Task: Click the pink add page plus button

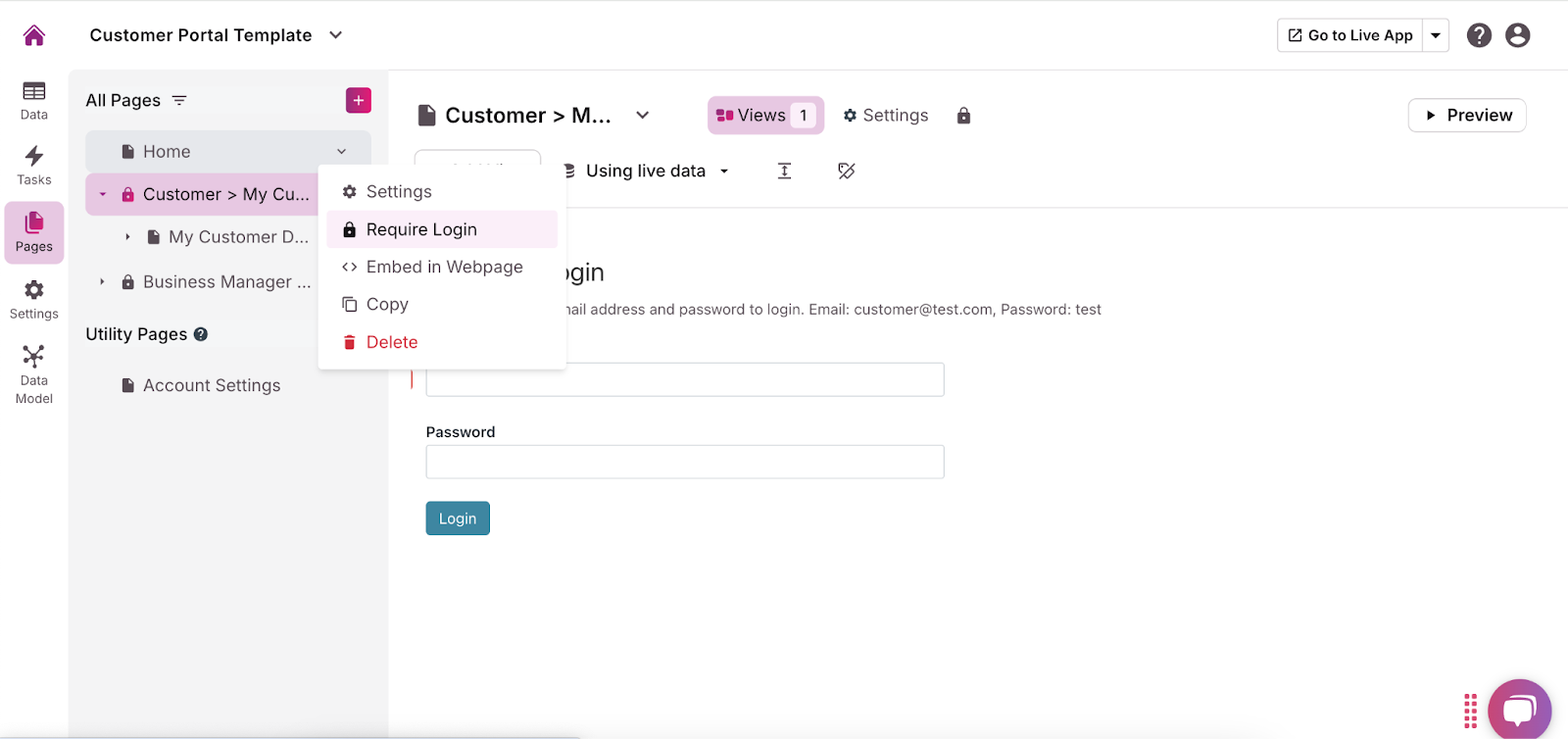Action: click(x=359, y=100)
